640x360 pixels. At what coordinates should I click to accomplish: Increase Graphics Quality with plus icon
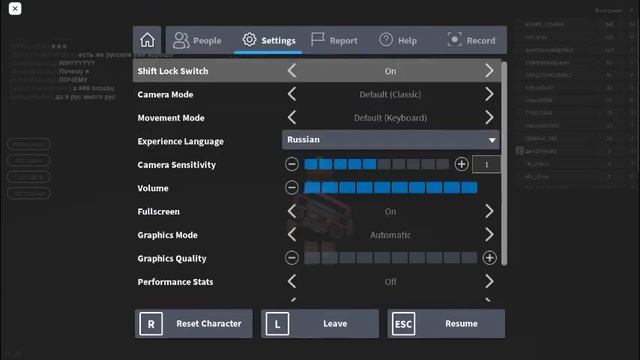[x=489, y=258]
